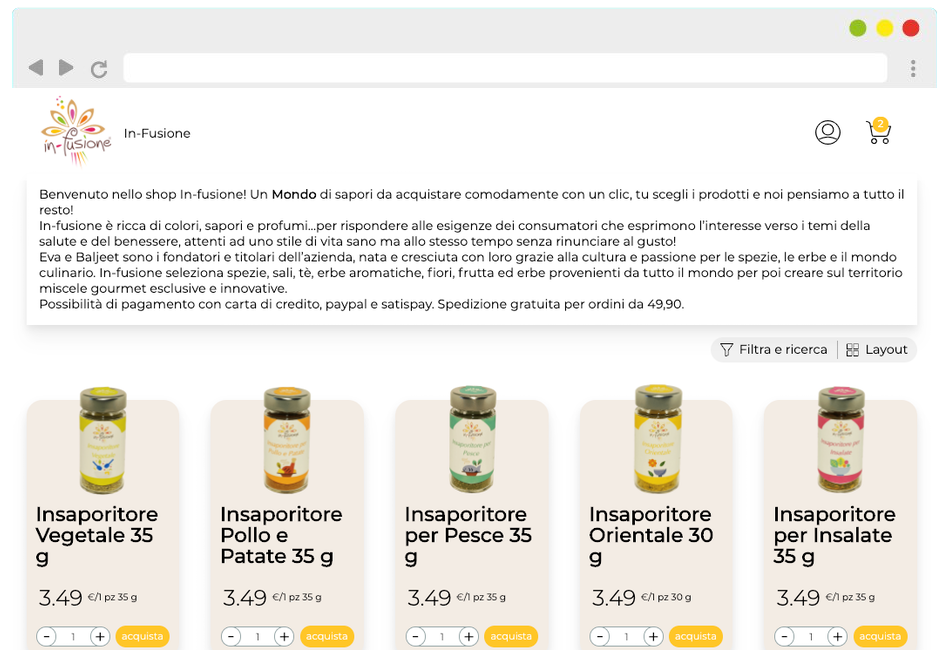Click the browser address bar

[x=505, y=68]
